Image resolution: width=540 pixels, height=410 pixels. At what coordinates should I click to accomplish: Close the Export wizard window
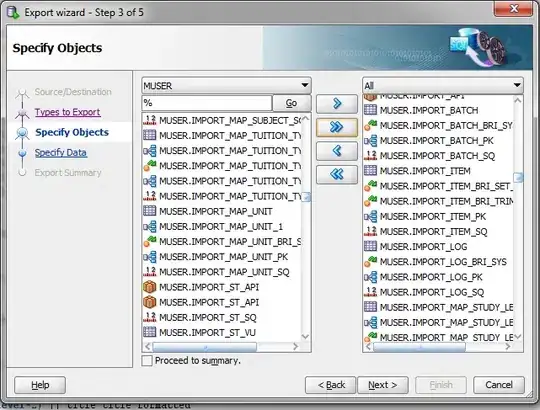(x=513, y=8)
